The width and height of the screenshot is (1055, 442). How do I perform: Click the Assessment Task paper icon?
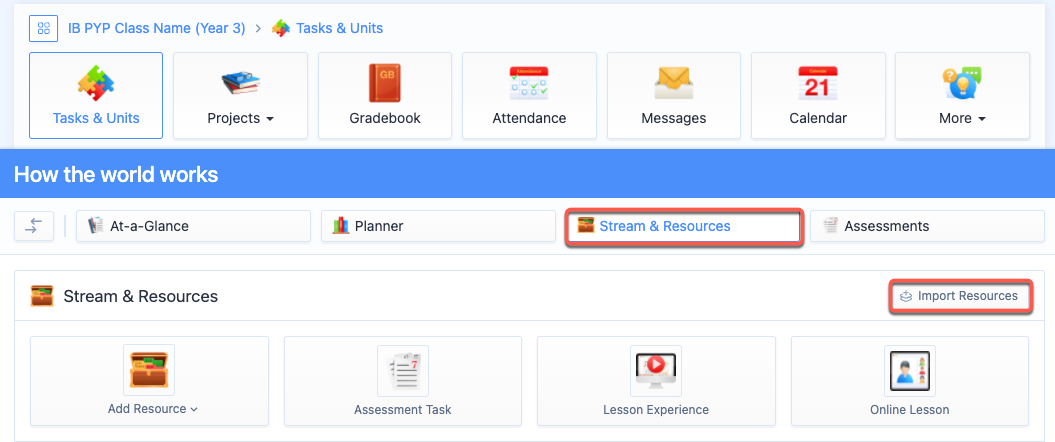402,371
